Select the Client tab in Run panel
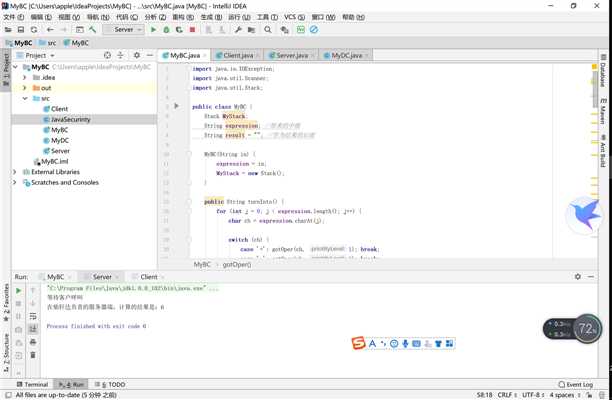 tap(148, 277)
